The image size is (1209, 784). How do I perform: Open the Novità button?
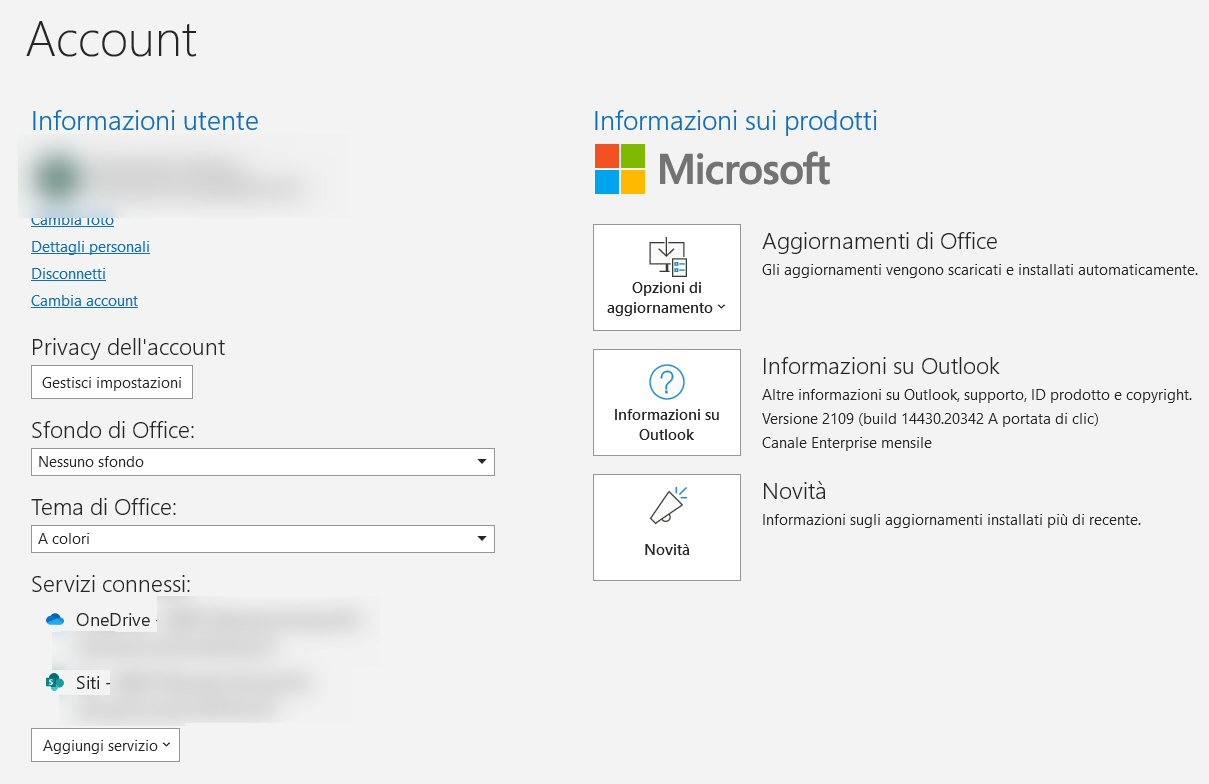point(666,527)
